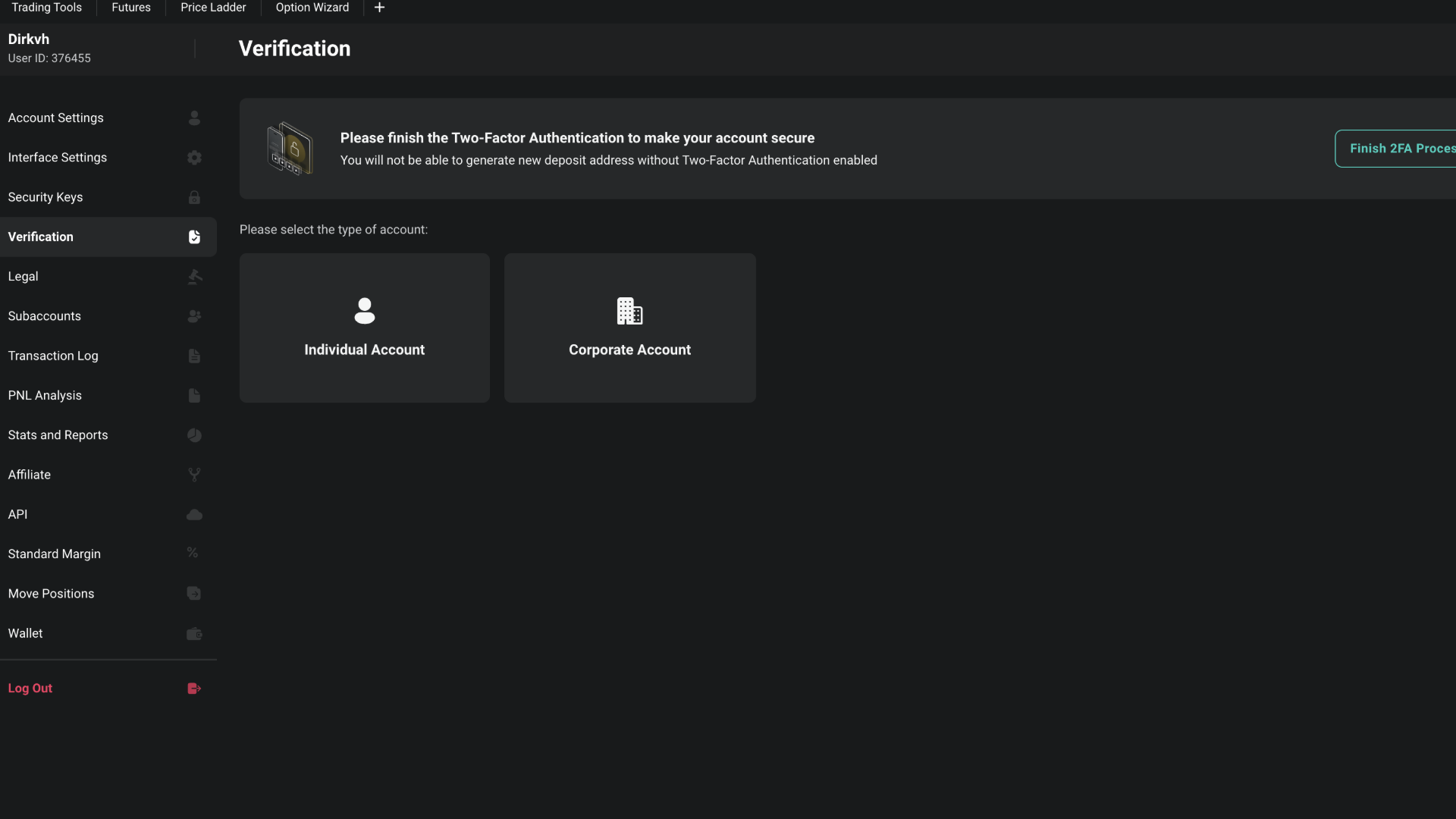The height and width of the screenshot is (819, 1456).
Task: Go to Transaction Log menu entry
Action: tap(53, 356)
